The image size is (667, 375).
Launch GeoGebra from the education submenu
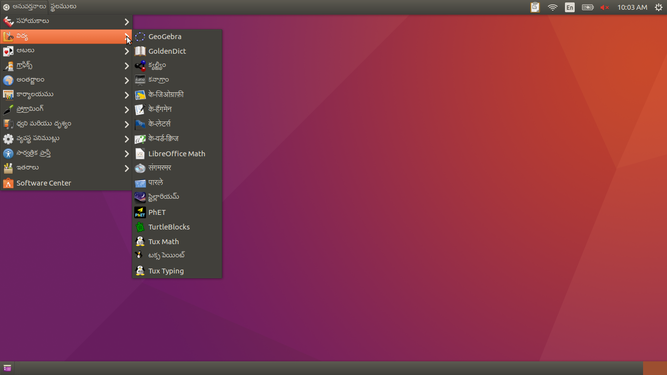[x=177, y=37]
